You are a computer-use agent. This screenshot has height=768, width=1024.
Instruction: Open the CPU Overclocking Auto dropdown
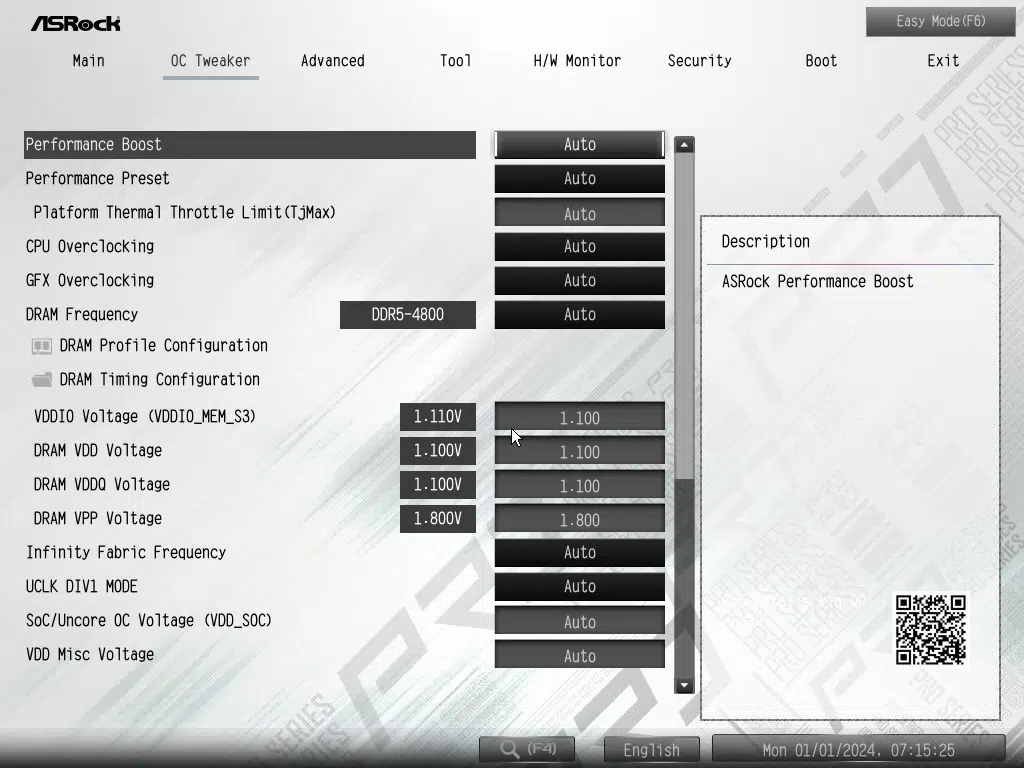[x=579, y=247]
